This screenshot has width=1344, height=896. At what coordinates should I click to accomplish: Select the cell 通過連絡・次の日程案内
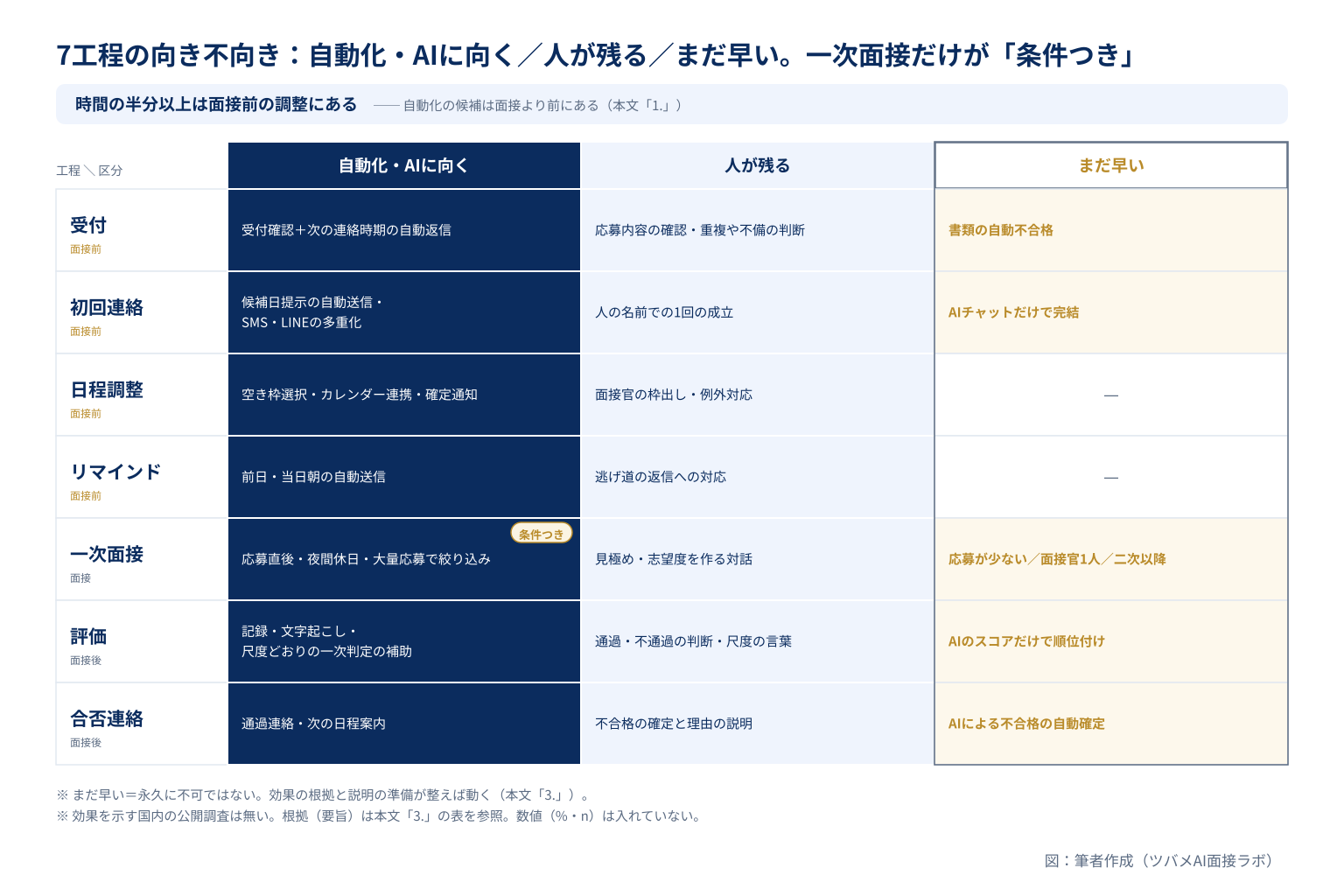click(404, 724)
